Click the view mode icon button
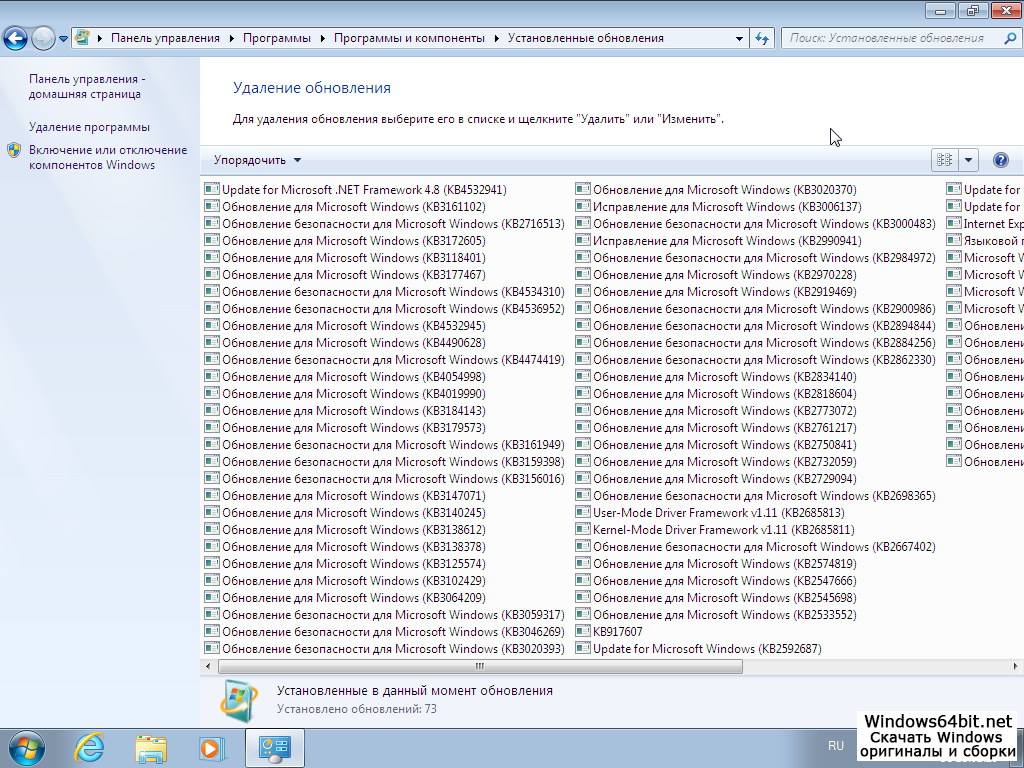The width and height of the screenshot is (1024, 768). tap(944, 160)
